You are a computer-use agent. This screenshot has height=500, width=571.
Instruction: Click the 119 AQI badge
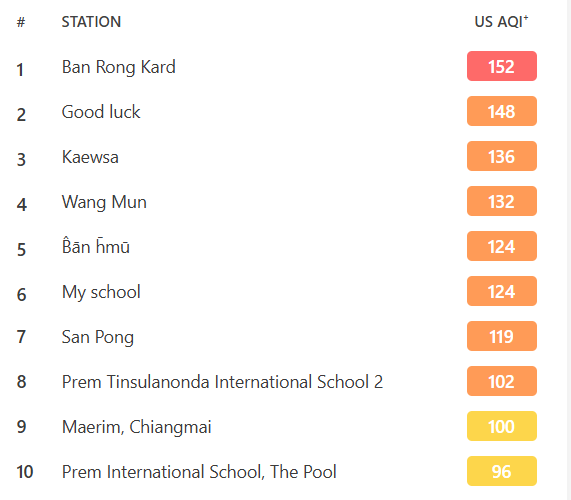(502, 336)
